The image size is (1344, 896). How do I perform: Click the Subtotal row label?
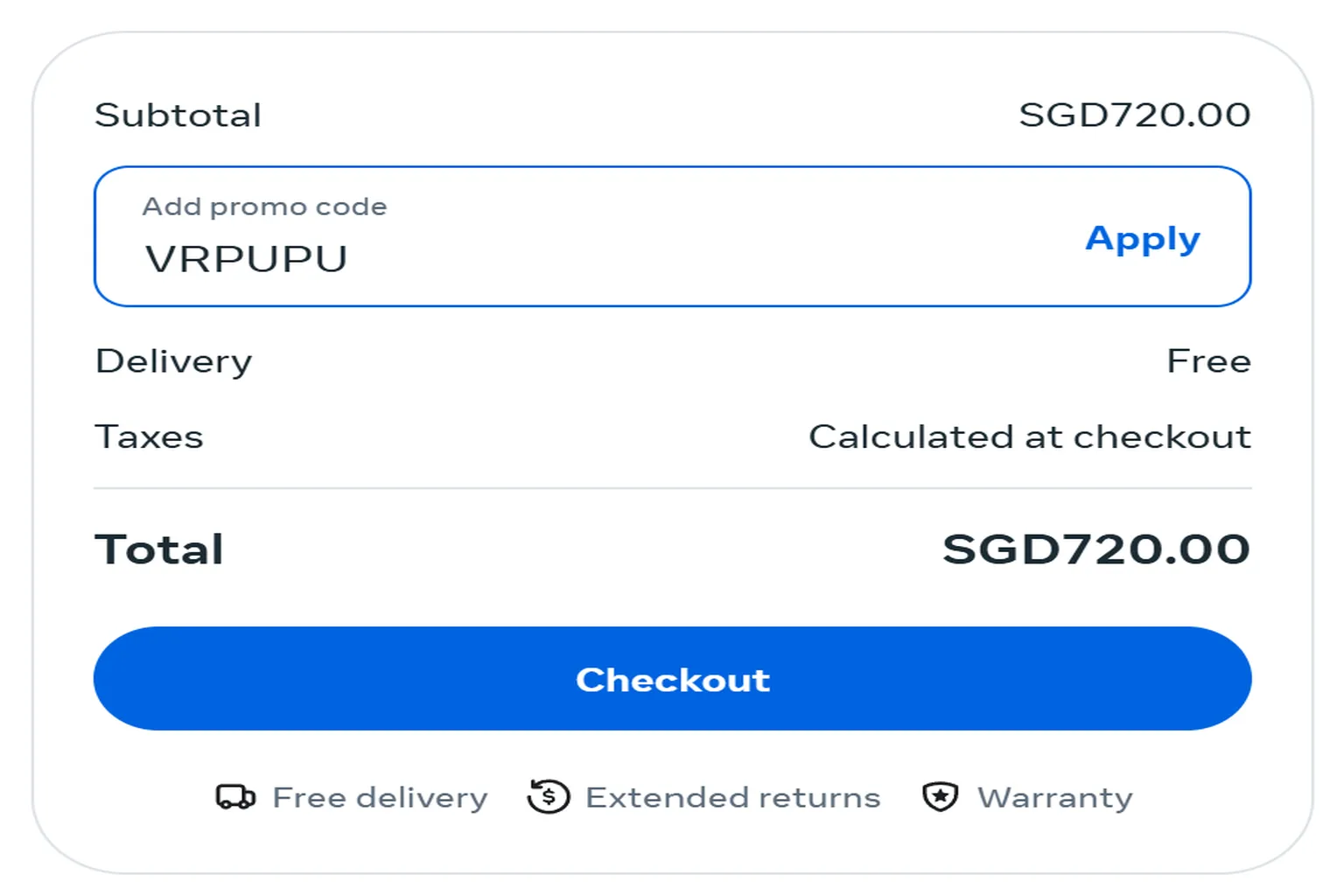178,114
